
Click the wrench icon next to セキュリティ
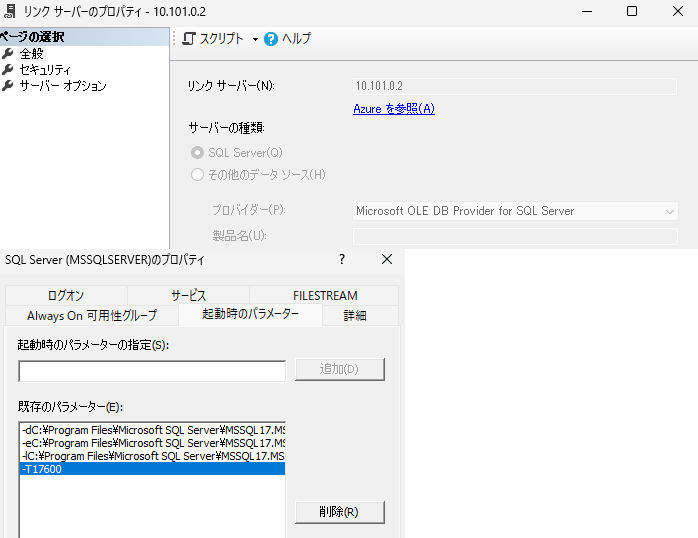tap(8, 70)
